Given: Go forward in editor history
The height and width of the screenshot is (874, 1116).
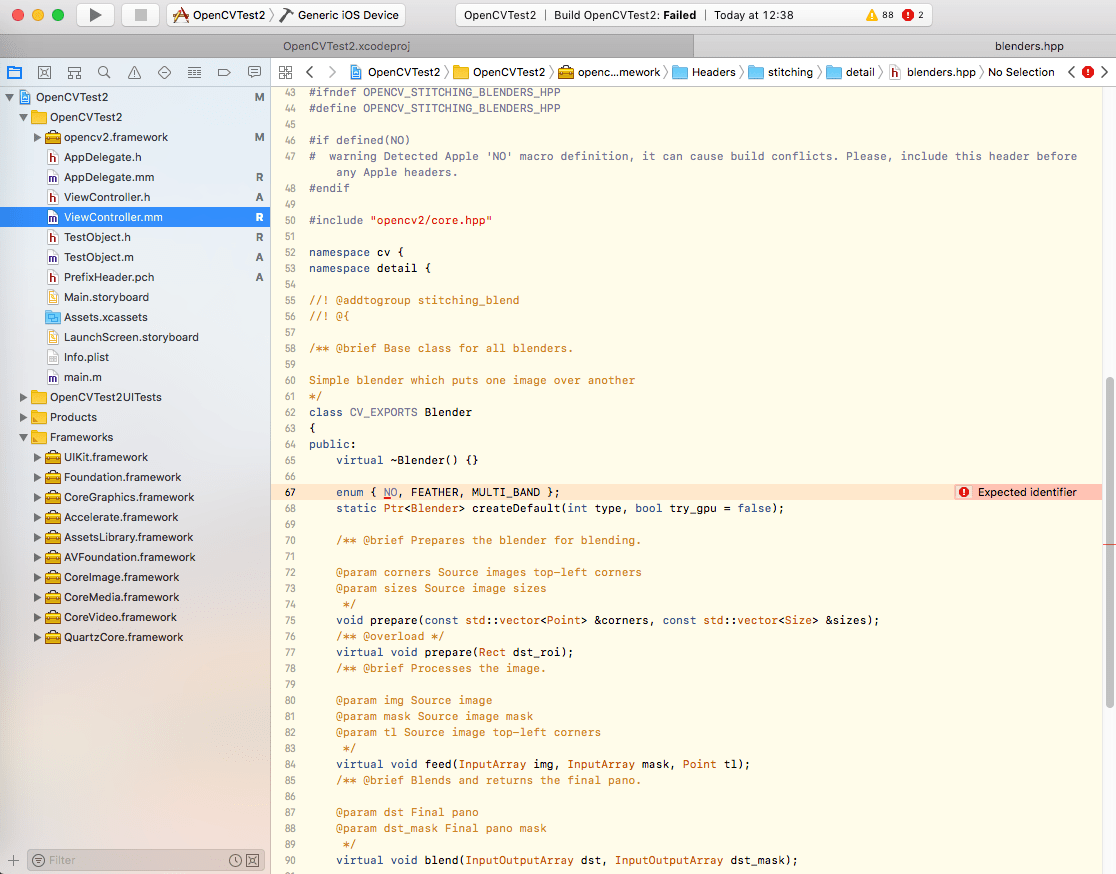Looking at the screenshot, I should (332, 72).
